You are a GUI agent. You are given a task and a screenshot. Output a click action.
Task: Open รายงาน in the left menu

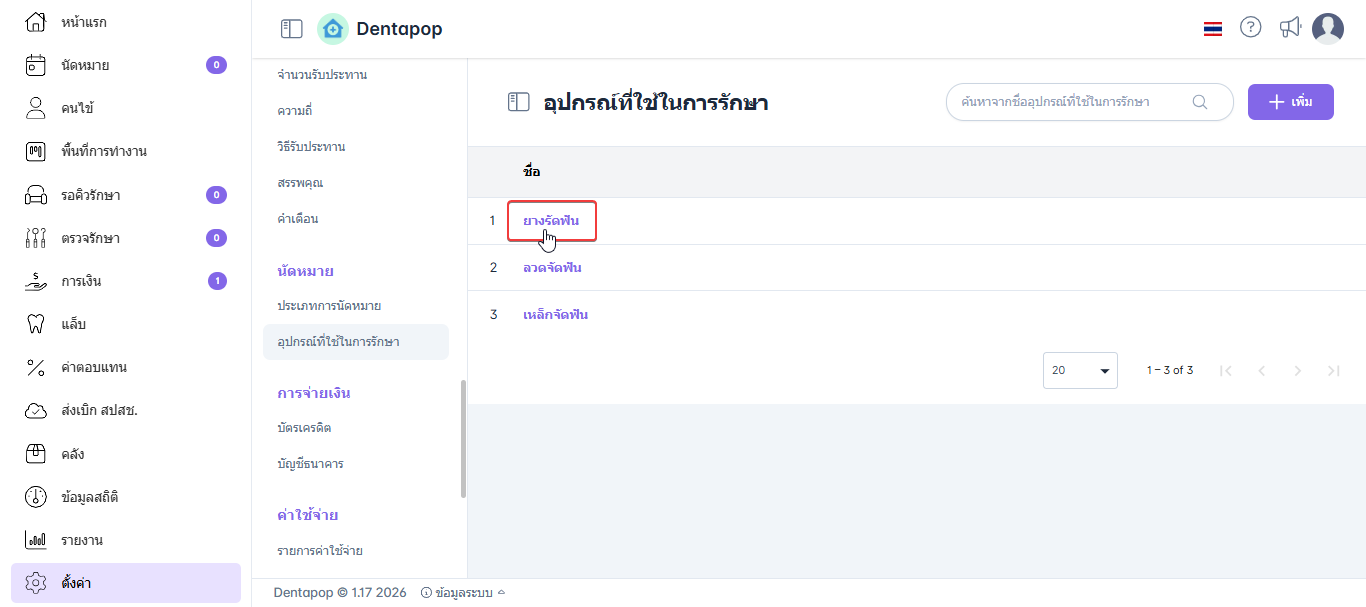[x=126, y=540]
